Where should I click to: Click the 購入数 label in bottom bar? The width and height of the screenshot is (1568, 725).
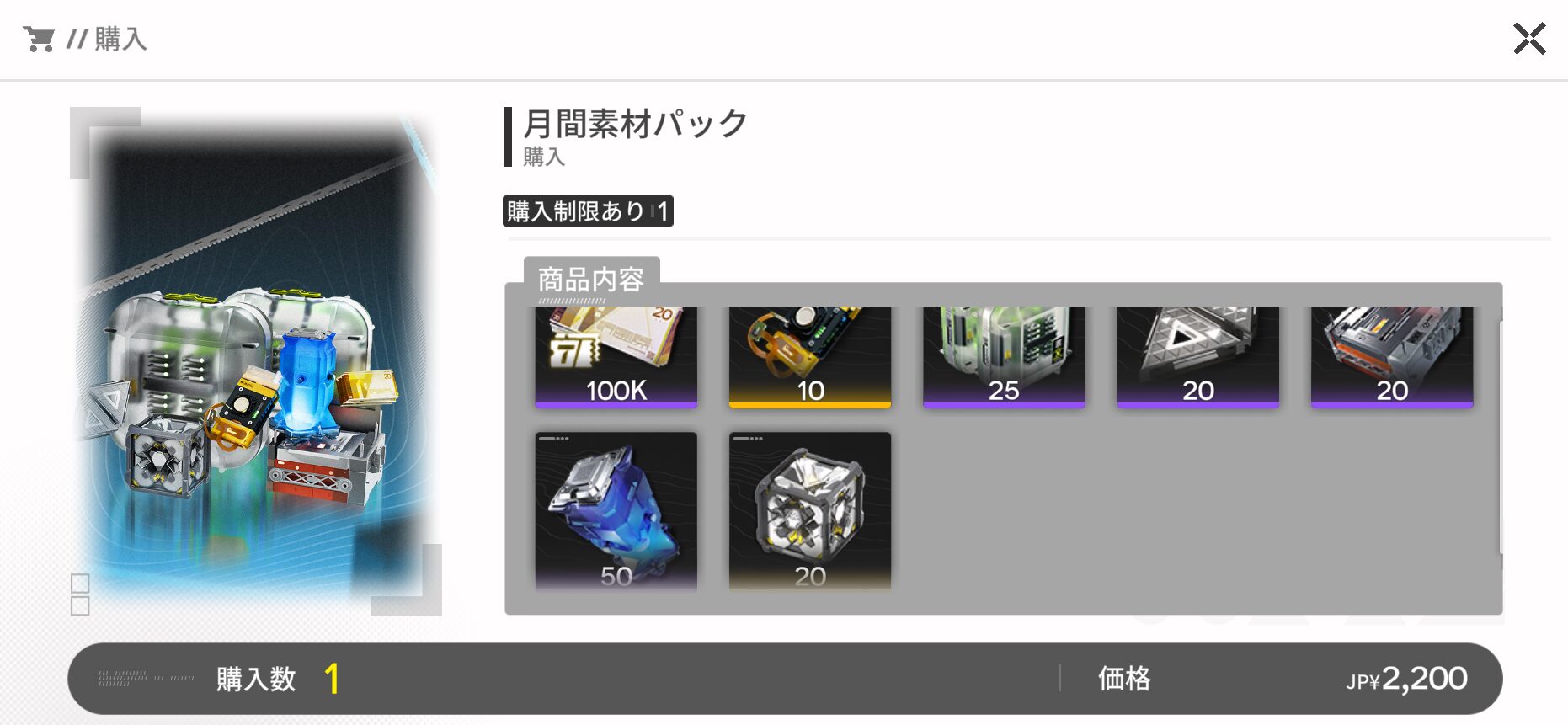(256, 679)
